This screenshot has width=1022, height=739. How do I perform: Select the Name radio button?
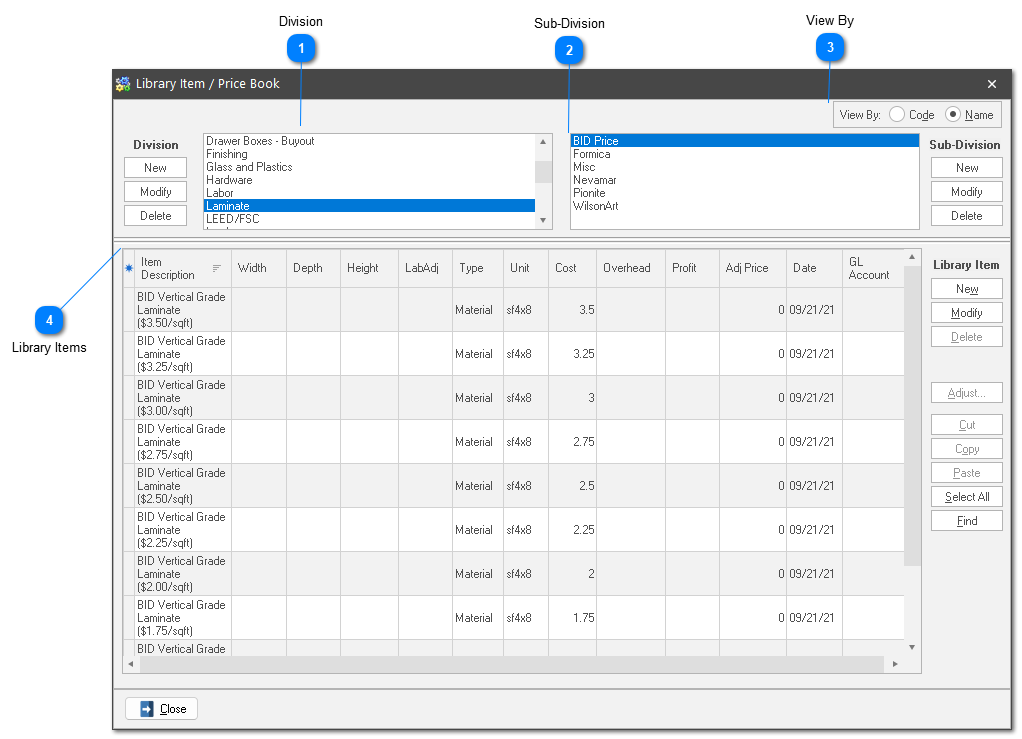coord(953,115)
